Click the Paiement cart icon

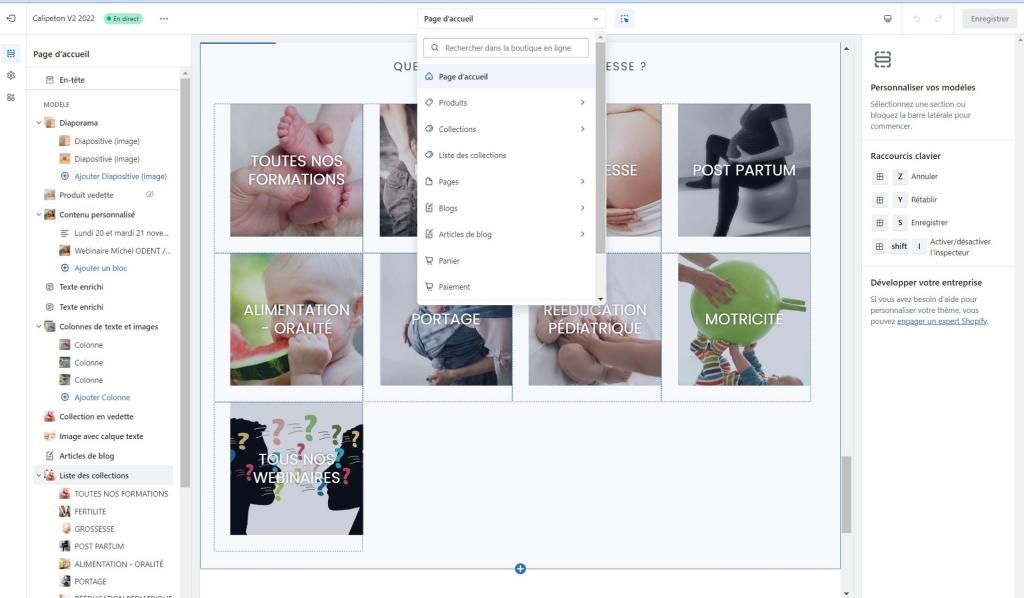click(x=429, y=287)
